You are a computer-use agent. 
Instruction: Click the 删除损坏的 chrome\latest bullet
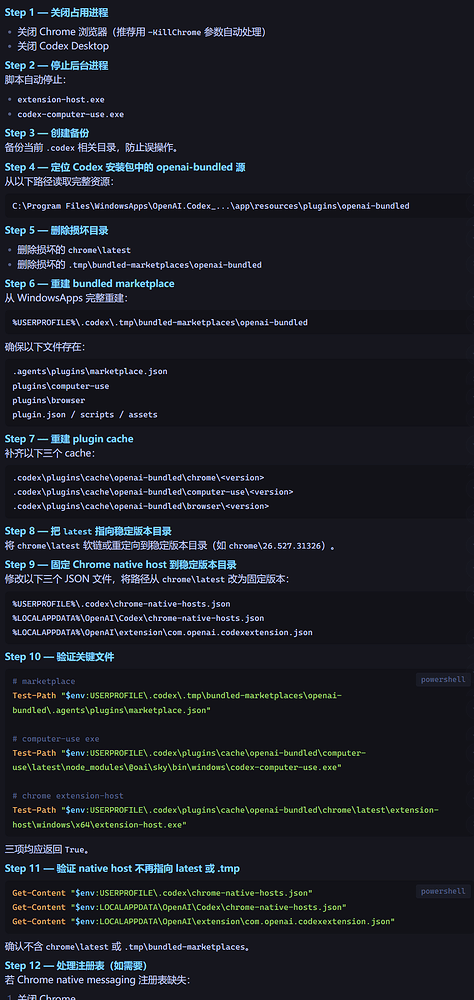pyautogui.click(x=74, y=249)
